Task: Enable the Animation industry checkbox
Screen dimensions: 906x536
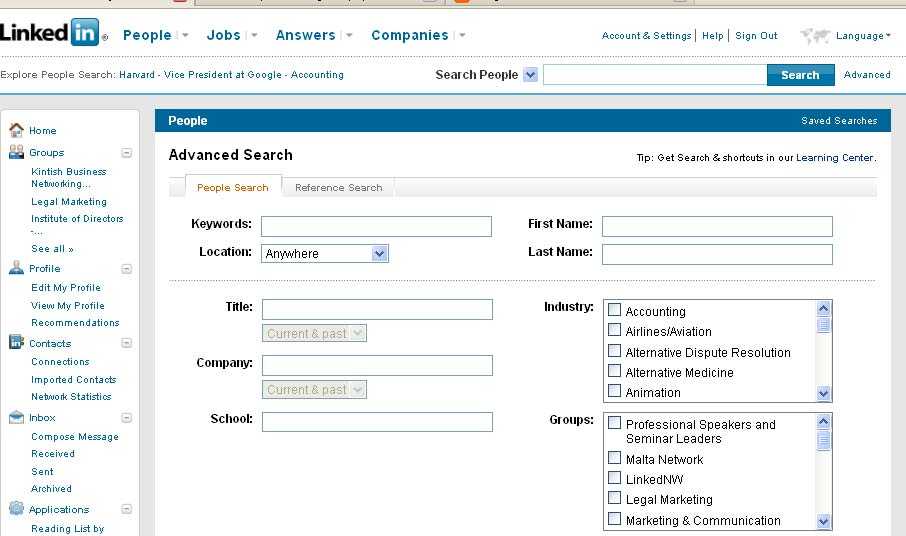Action: coord(614,390)
